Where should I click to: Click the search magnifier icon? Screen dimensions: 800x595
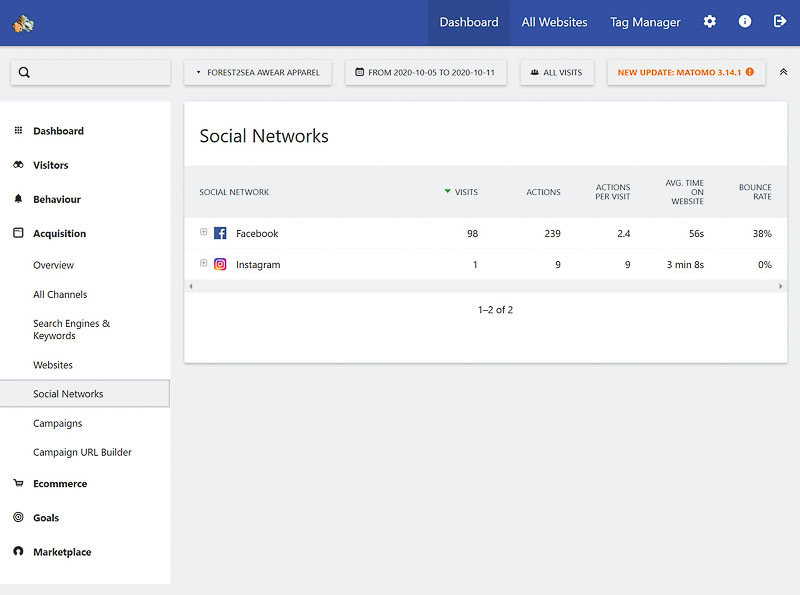tap(24, 72)
